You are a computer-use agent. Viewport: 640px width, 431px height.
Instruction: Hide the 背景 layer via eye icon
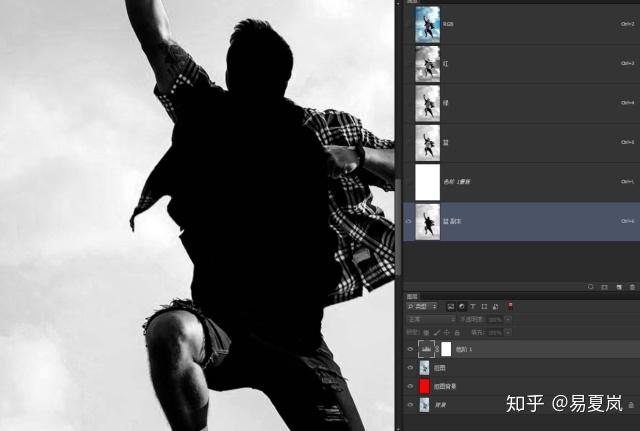click(411, 404)
